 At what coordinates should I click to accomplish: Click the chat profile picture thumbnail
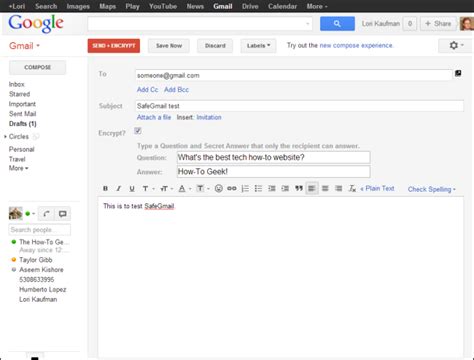pyautogui.click(x=15, y=213)
